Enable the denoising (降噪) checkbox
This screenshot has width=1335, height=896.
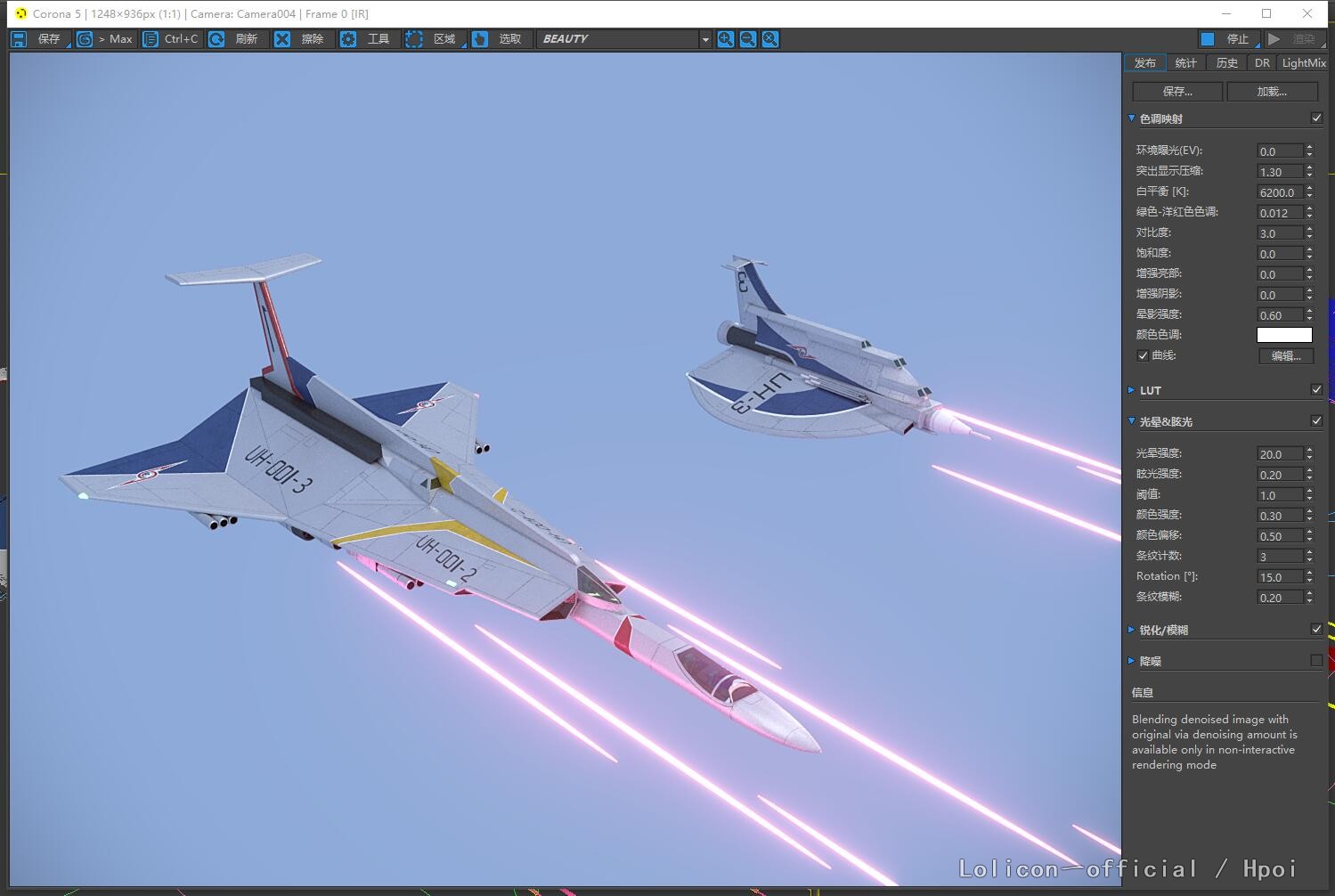coord(1316,660)
